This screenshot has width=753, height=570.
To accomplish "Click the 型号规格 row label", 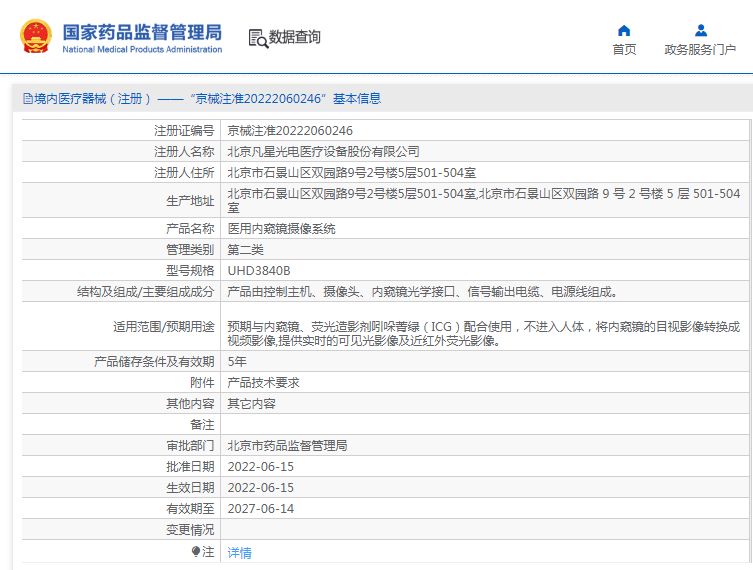I will pos(190,271).
